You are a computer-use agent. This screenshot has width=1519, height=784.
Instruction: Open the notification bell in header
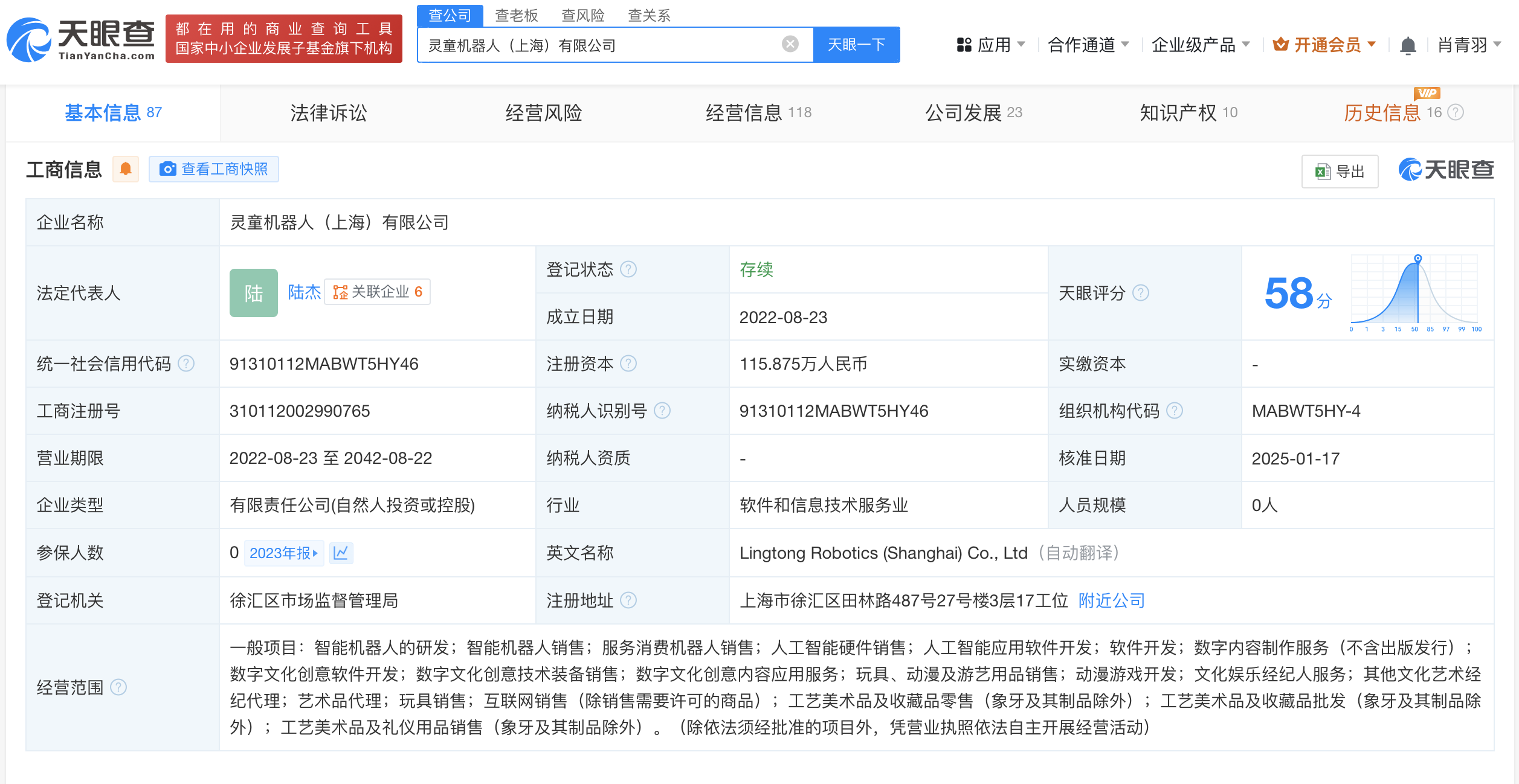click(x=1408, y=45)
